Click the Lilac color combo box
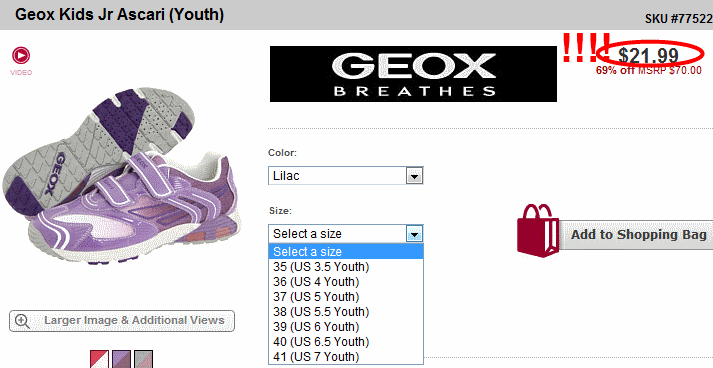 346,176
